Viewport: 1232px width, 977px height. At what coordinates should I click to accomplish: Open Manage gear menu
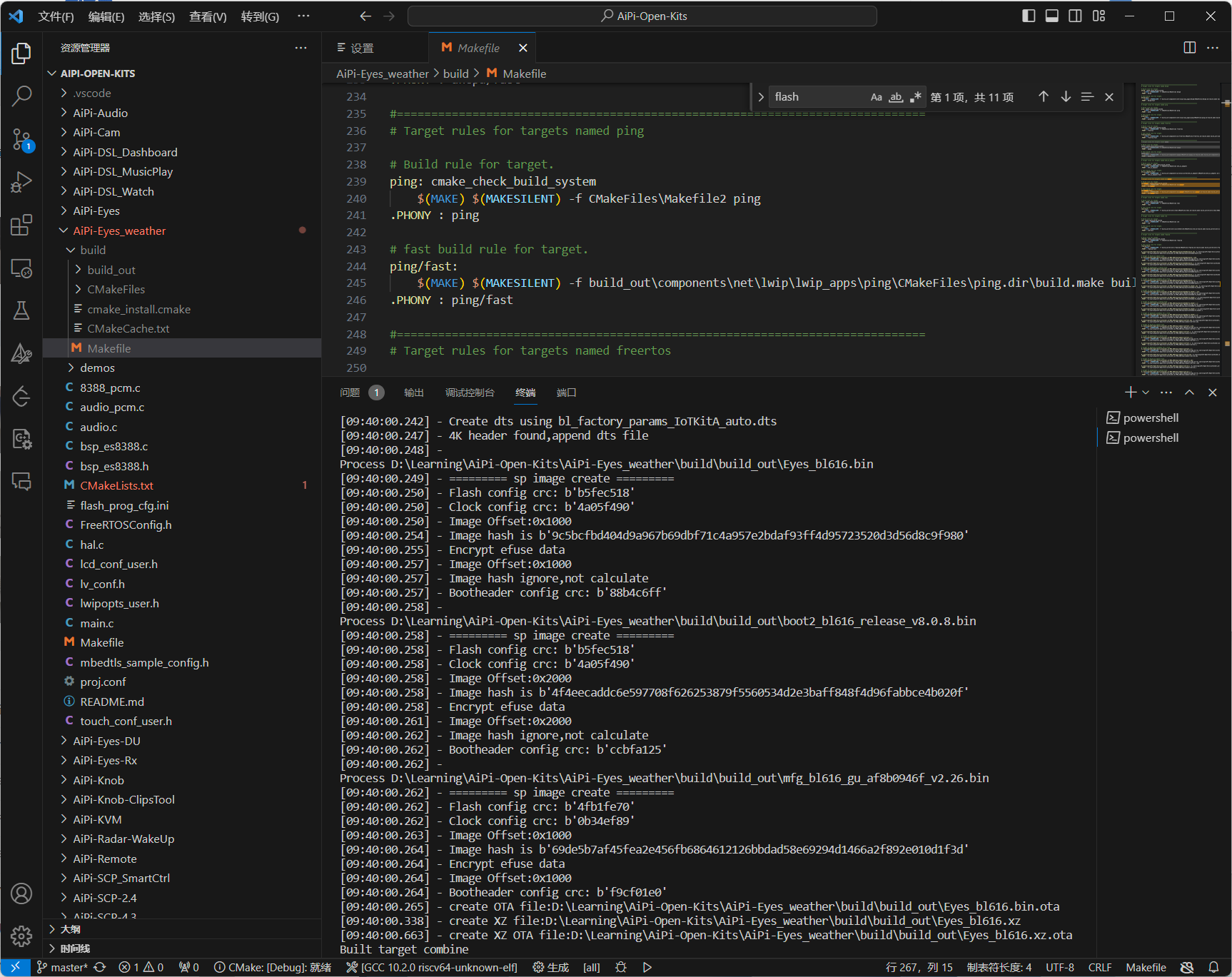click(21, 936)
